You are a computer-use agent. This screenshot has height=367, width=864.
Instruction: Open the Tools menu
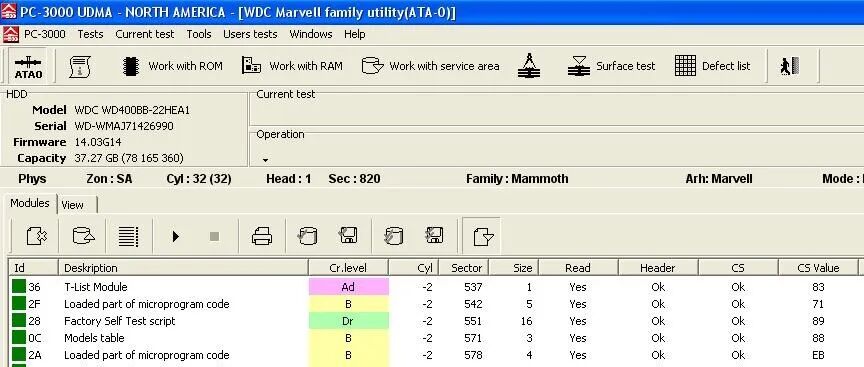[199, 34]
